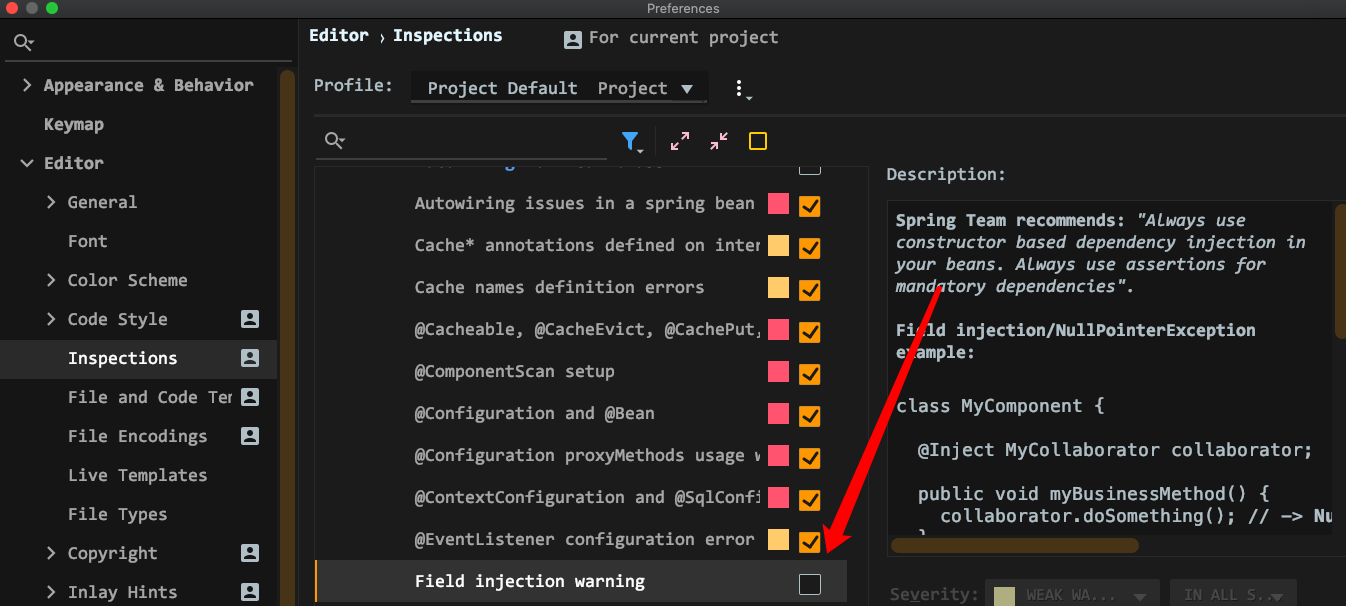Click the yellow reset-to-empty square icon
The image size is (1346, 606).
coord(758,141)
